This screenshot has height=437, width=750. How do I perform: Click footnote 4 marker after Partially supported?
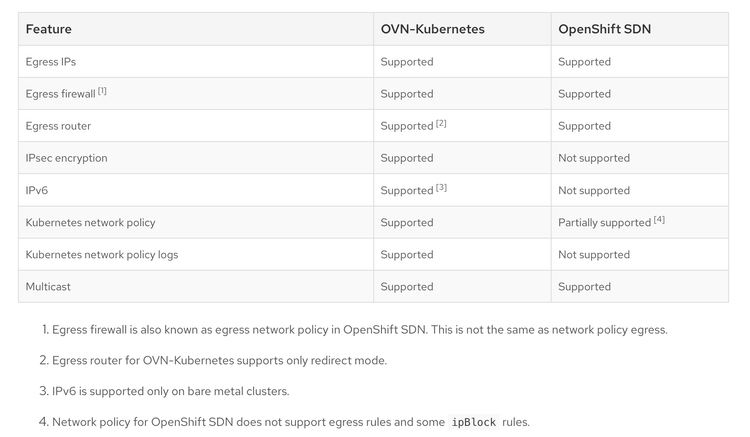(x=659, y=219)
